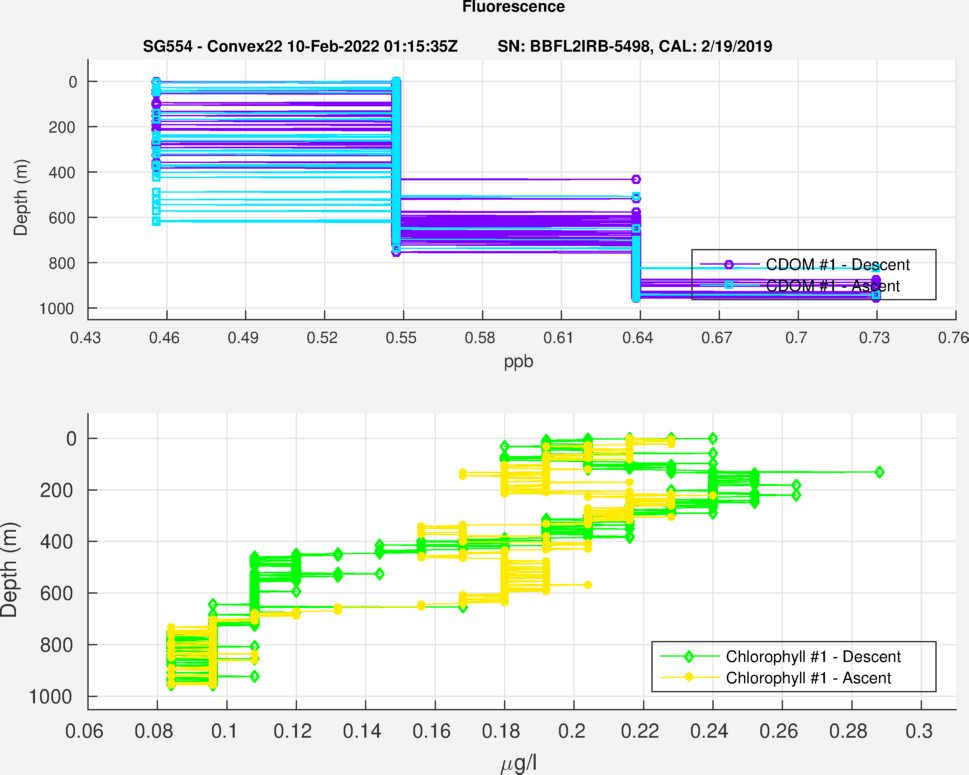Screen dimensions: 969x775
Task: Click the "0.73" tick on ppb axis
Action: coord(874,337)
